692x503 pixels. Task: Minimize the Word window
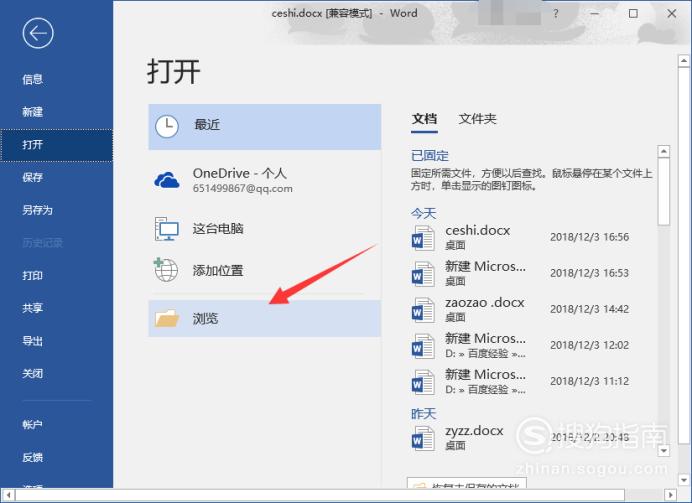595,14
